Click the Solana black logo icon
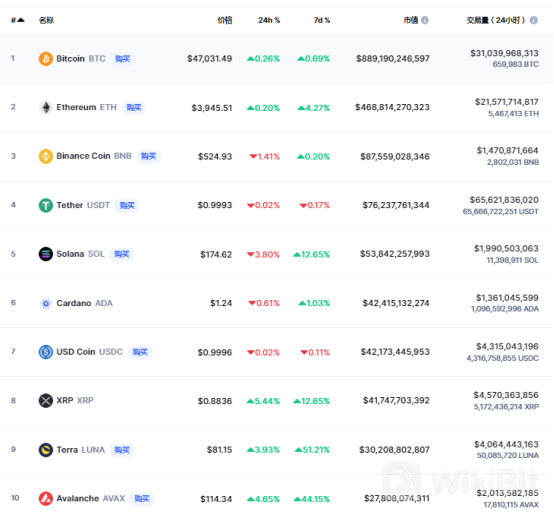The image size is (554, 518). pos(46,254)
